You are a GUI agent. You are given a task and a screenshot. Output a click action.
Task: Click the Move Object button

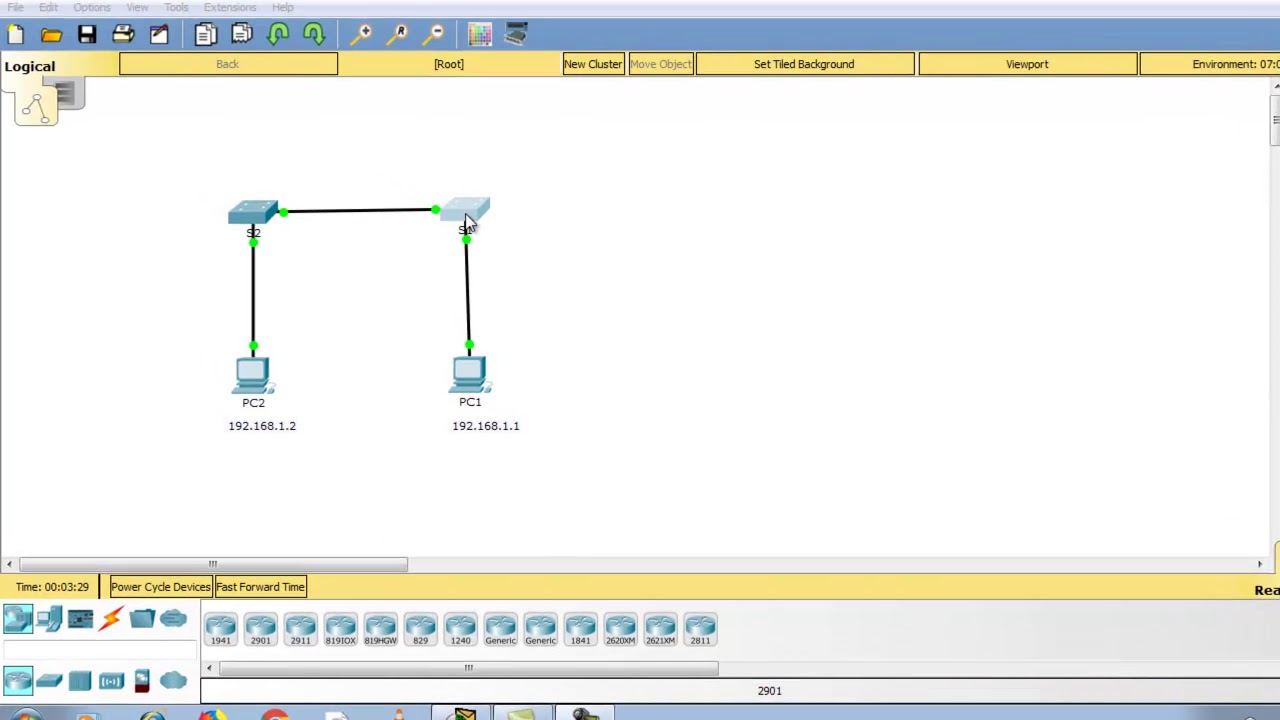(x=660, y=64)
